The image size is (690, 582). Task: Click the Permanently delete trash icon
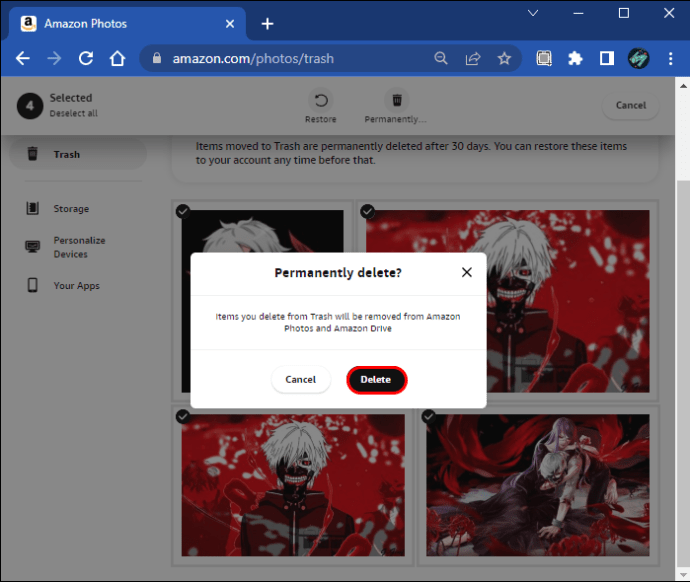[397, 100]
